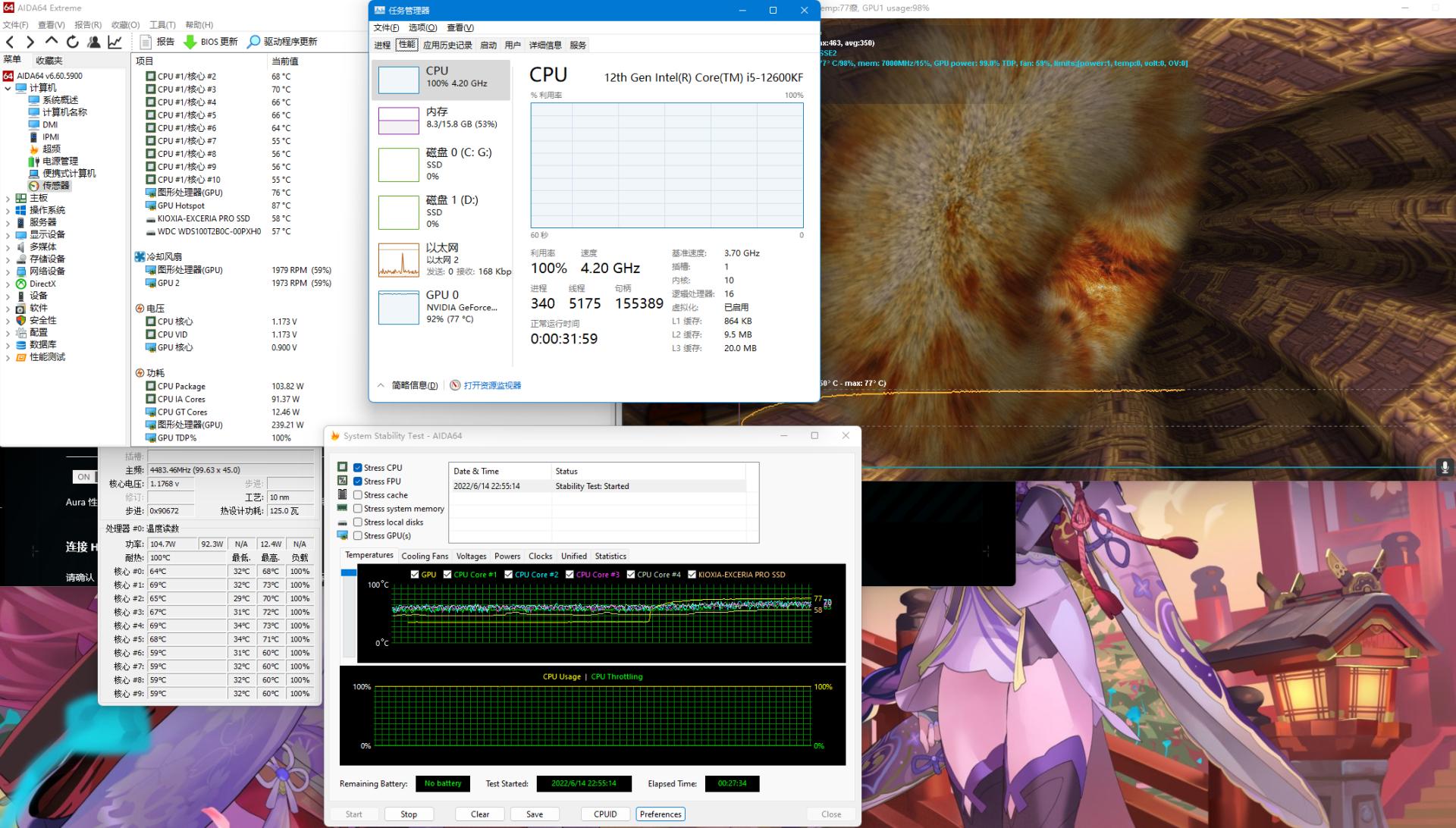The height and width of the screenshot is (828, 1456).
Task: Uncheck KIOXIA-EXCERIA PRO SSD graph legend checkbox
Action: pos(692,575)
